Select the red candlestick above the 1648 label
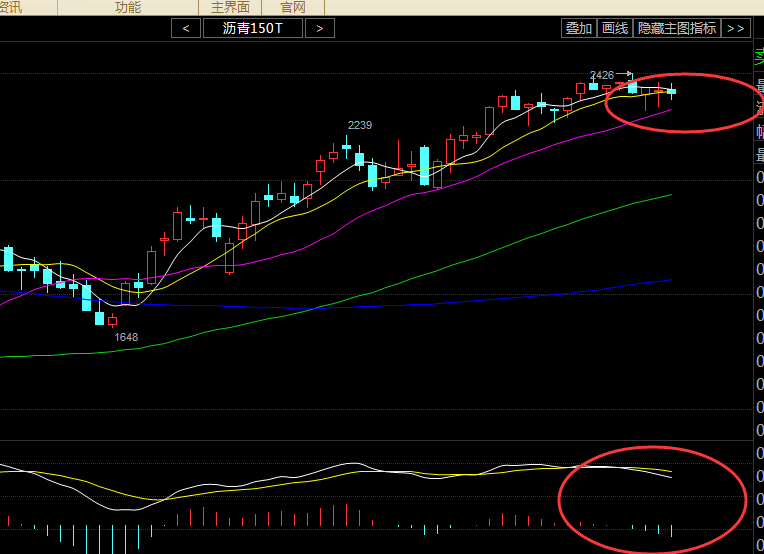The height and width of the screenshot is (554, 764). [x=112, y=321]
